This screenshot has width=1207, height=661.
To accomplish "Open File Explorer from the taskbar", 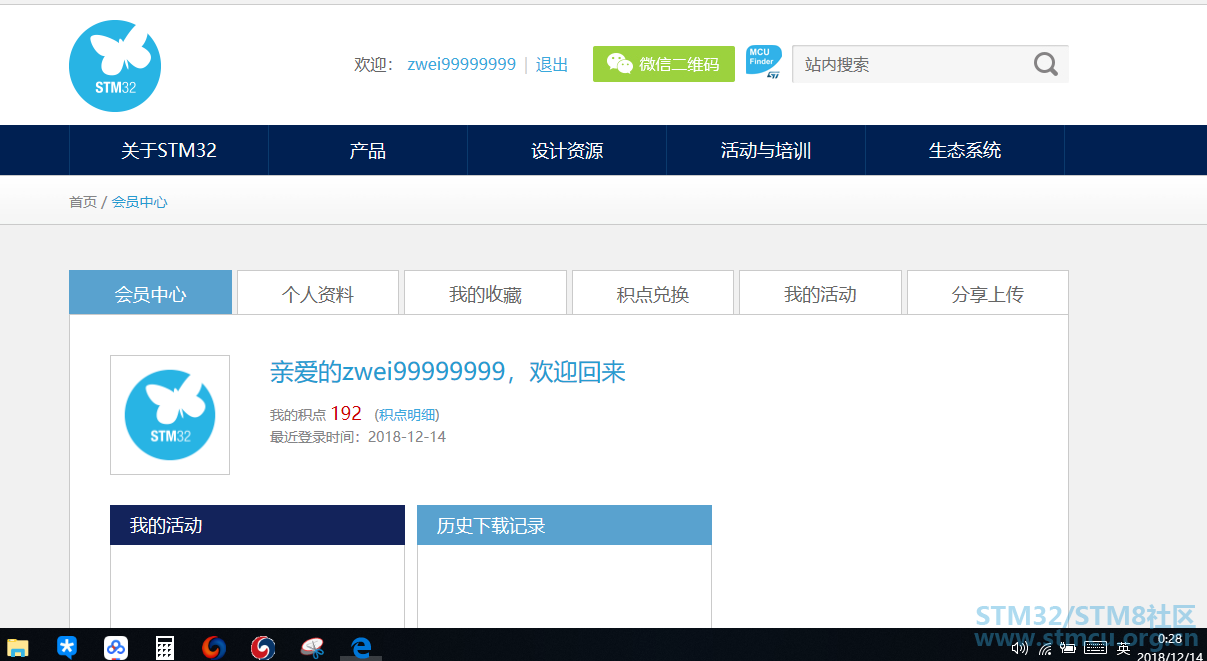I will 18,647.
